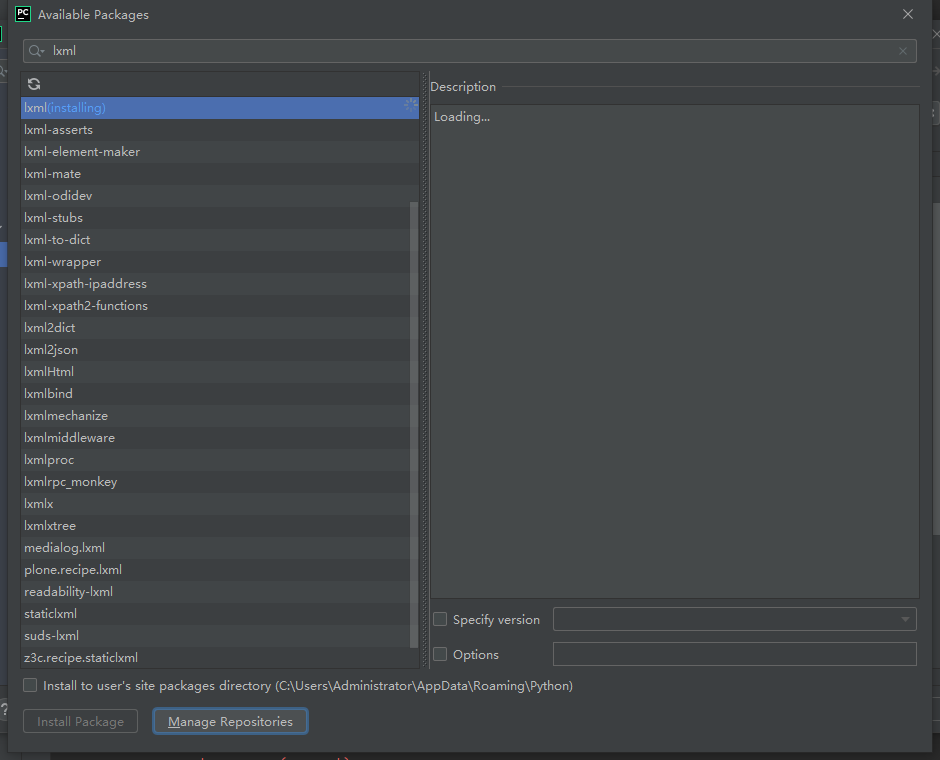Image resolution: width=940 pixels, height=760 pixels.
Task: Close the Available Packages dialog
Action: coord(908,14)
